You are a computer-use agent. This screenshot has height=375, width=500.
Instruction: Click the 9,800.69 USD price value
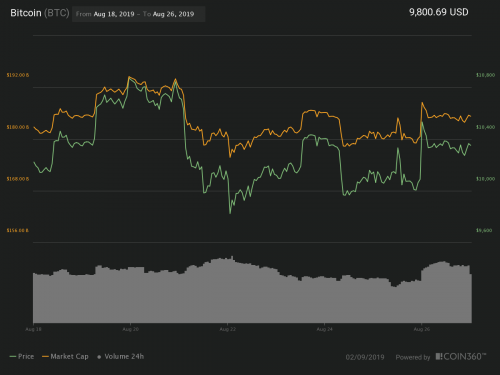tap(439, 12)
